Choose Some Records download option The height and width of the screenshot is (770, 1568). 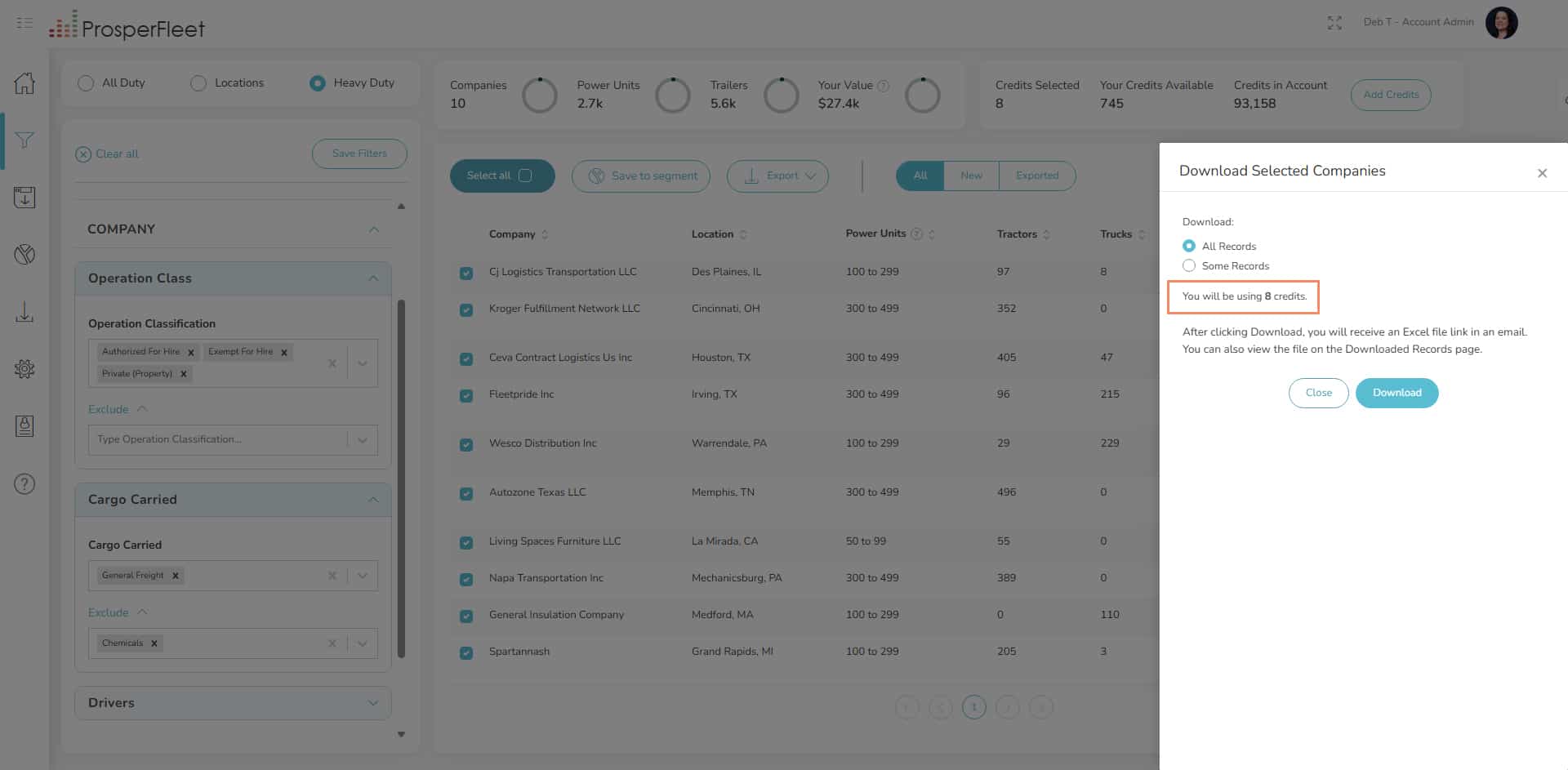click(x=1189, y=265)
